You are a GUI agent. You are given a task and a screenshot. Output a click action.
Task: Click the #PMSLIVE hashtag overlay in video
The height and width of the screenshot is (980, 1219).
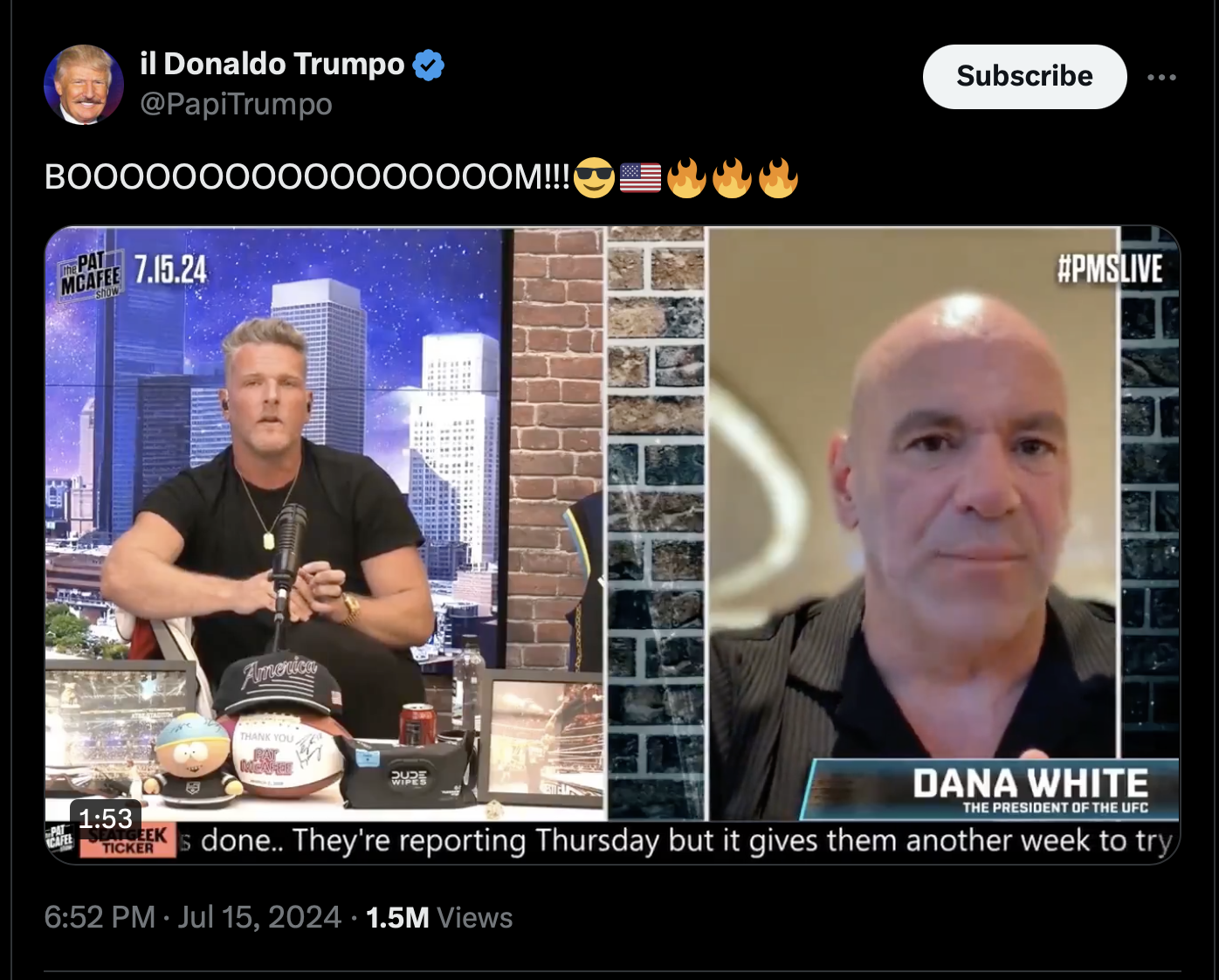coord(1110,269)
